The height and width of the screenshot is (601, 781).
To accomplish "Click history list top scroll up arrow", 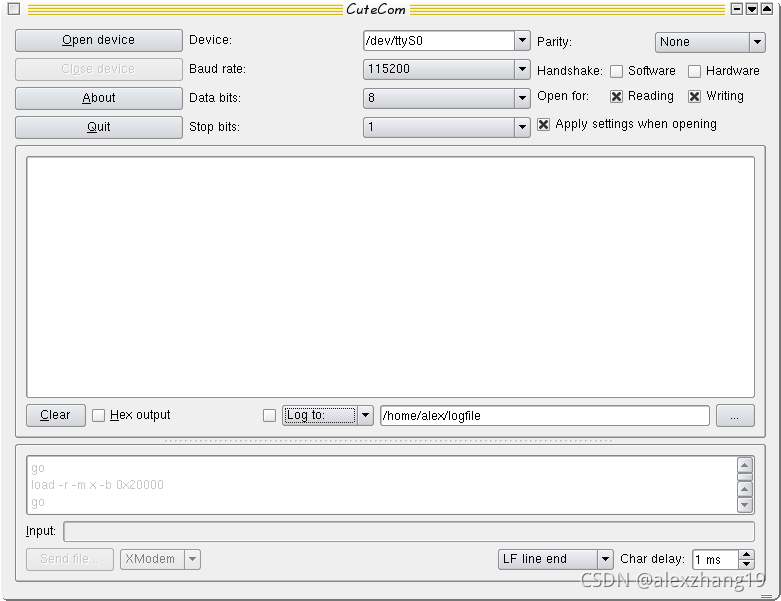I will pyautogui.click(x=745, y=466).
